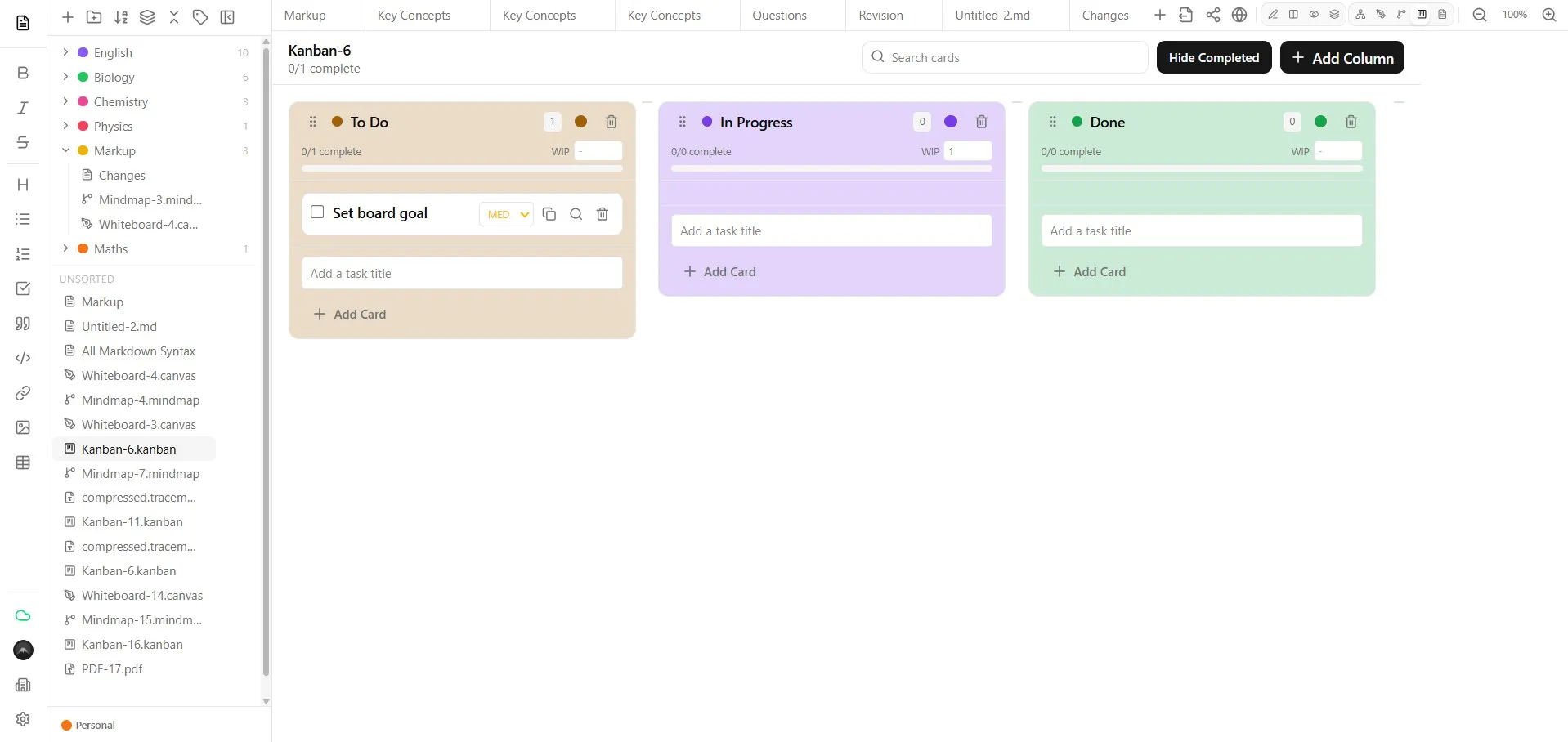Switch to the Changes tab

pos(1105,16)
